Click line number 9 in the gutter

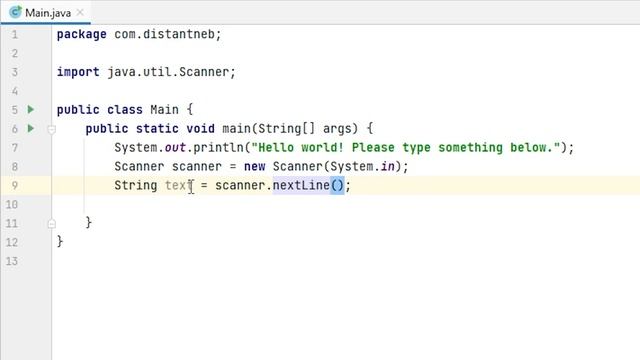(x=15, y=186)
